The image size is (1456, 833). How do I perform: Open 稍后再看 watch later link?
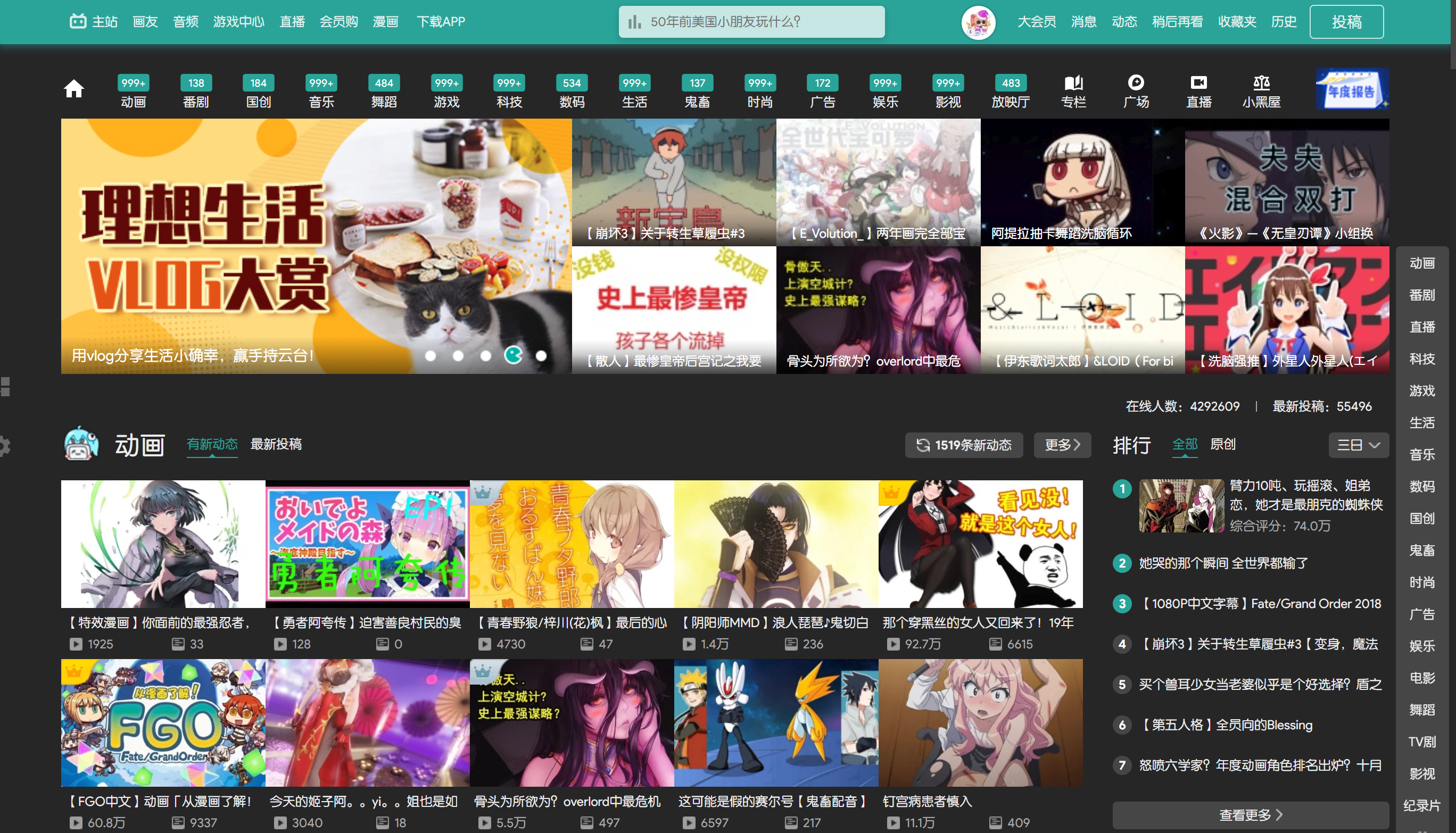click(x=1177, y=22)
